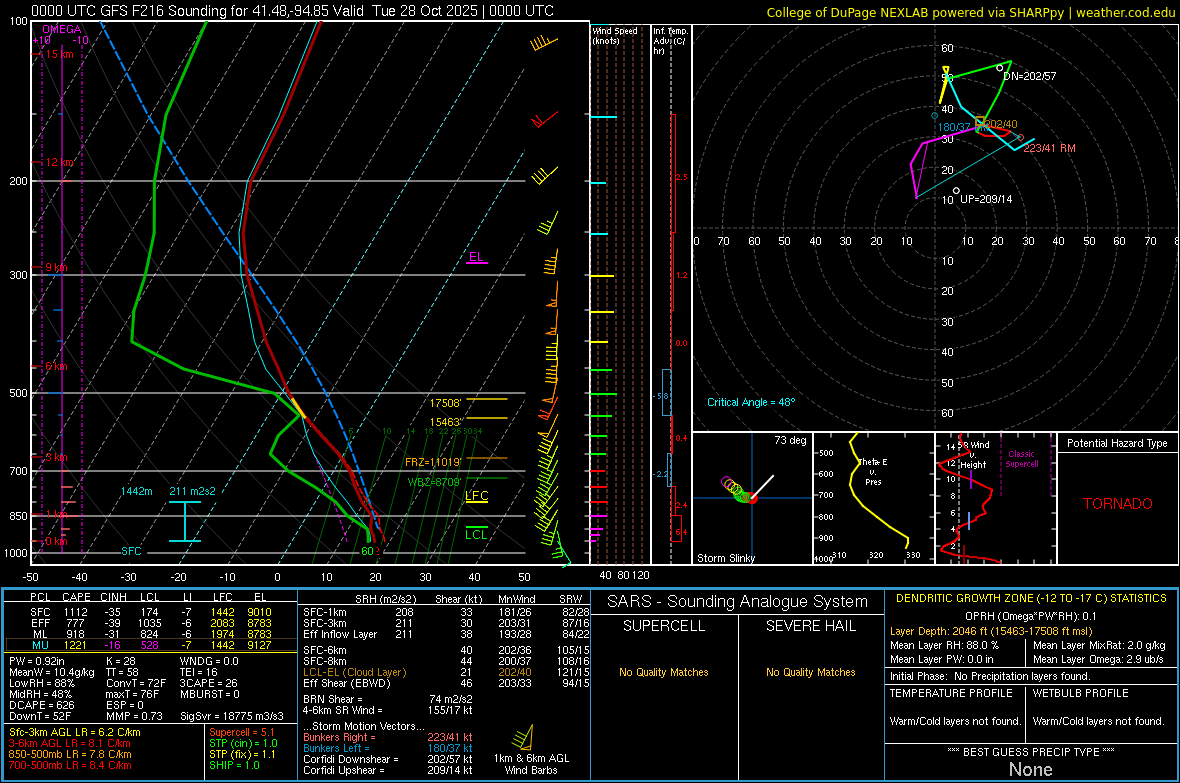
Task: Click the Storm Slinky caption
Action: (x=725, y=558)
